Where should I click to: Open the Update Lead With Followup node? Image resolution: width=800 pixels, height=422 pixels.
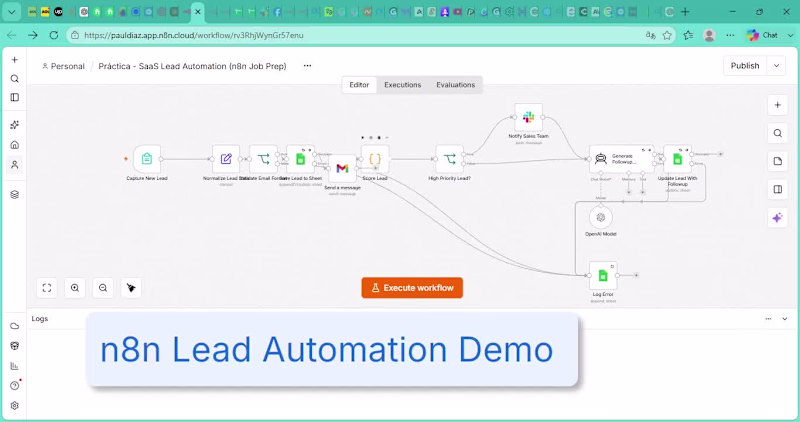pos(678,159)
